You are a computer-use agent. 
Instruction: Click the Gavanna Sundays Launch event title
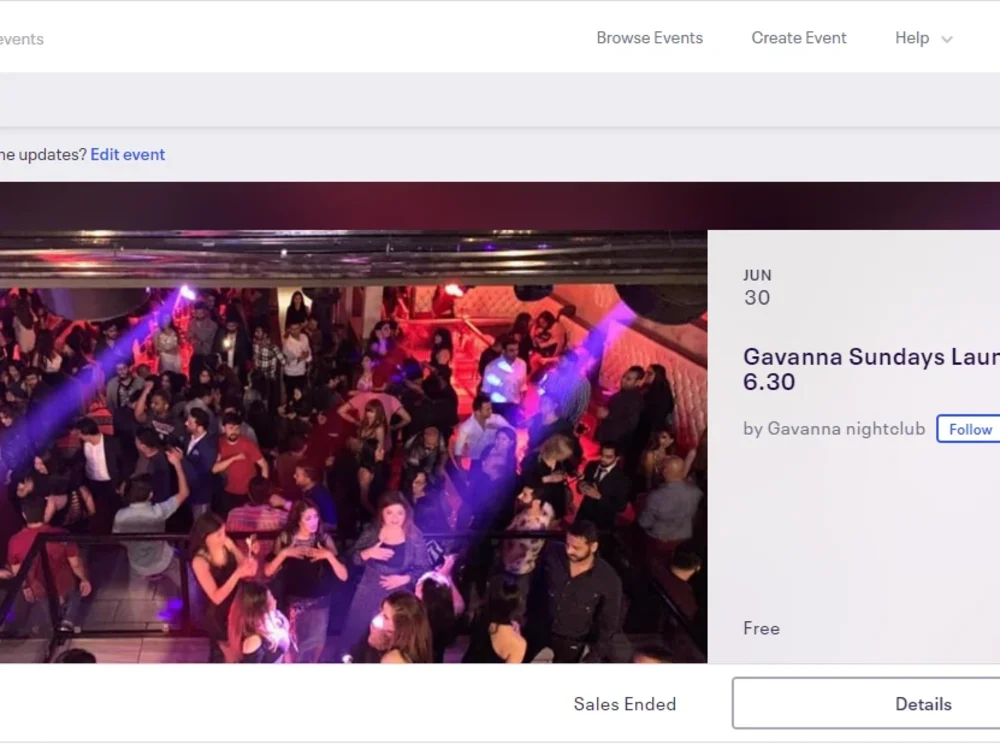(x=871, y=369)
